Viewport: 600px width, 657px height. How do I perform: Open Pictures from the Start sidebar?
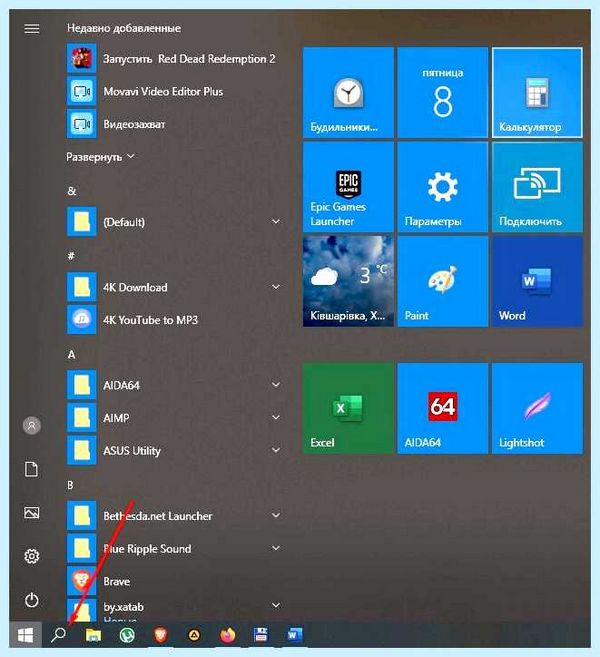point(31,512)
